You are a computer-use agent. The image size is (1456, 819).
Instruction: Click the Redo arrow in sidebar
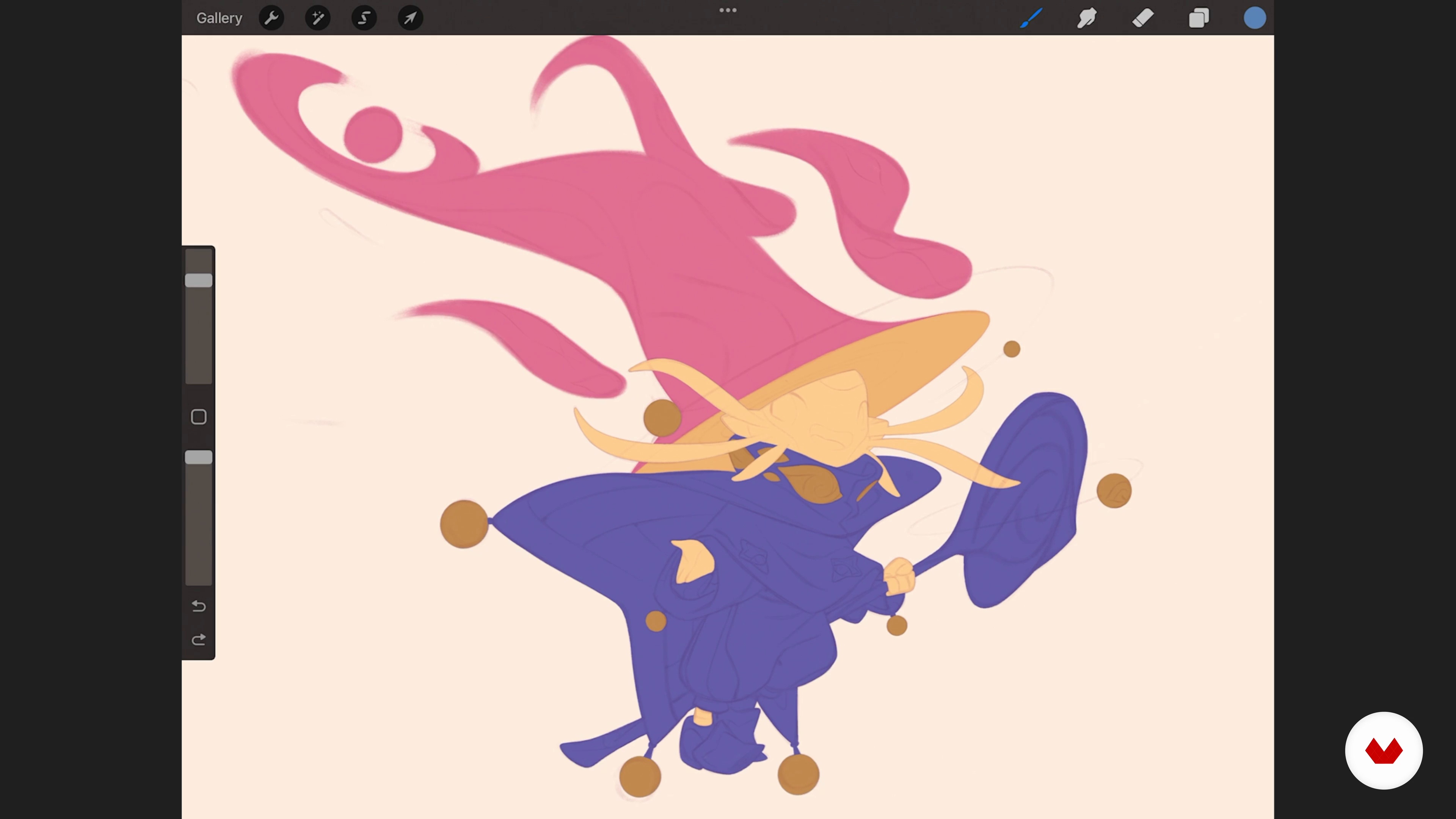[198, 640]
